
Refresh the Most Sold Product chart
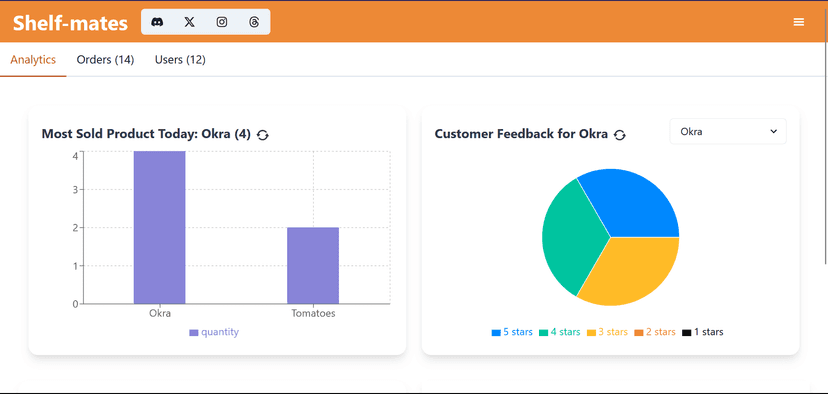coord(262,135)
